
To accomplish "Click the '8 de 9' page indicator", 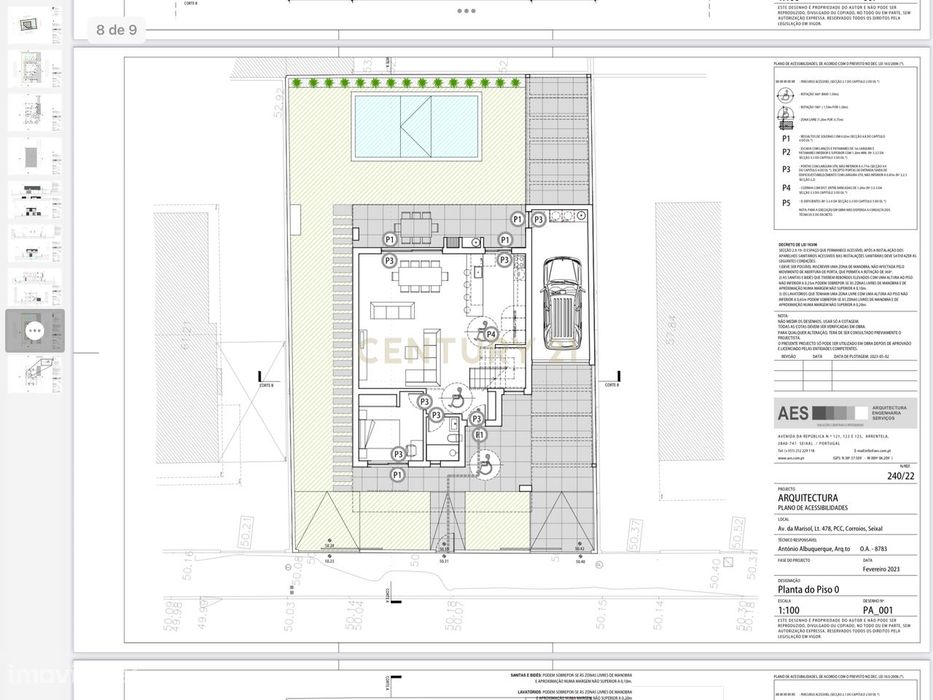I will click(x=117, y=30).
